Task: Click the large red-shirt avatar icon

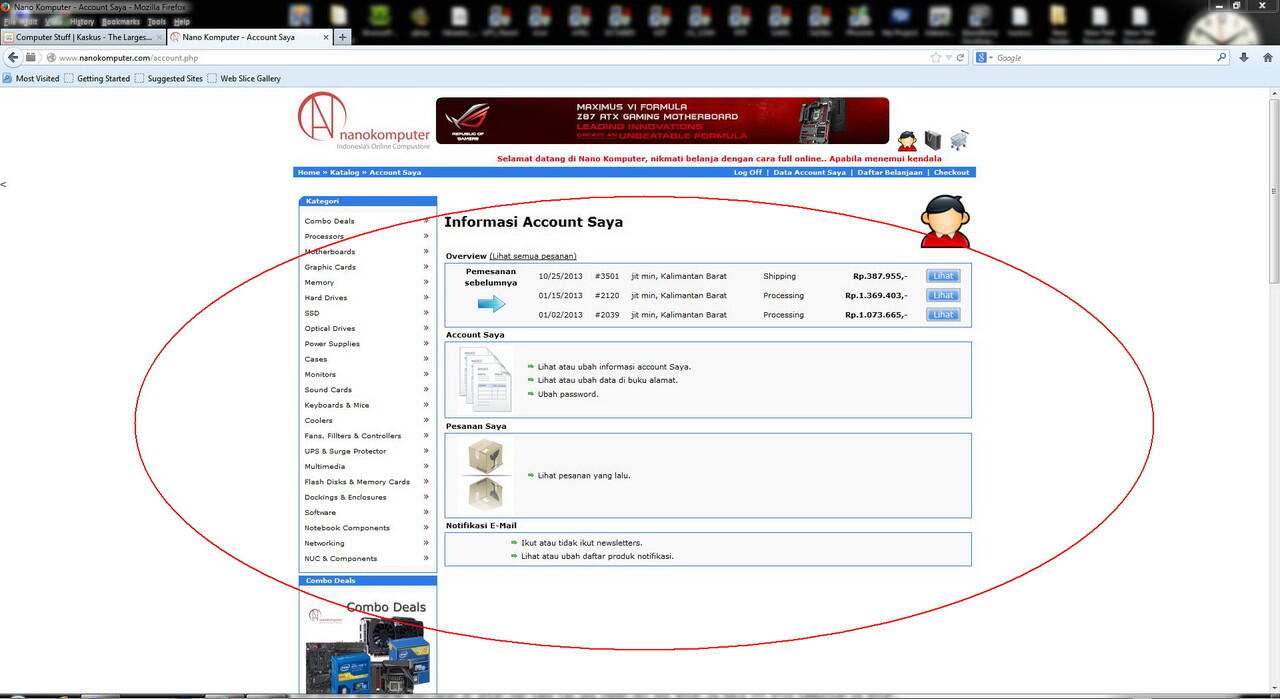Action: coord(945,221)
